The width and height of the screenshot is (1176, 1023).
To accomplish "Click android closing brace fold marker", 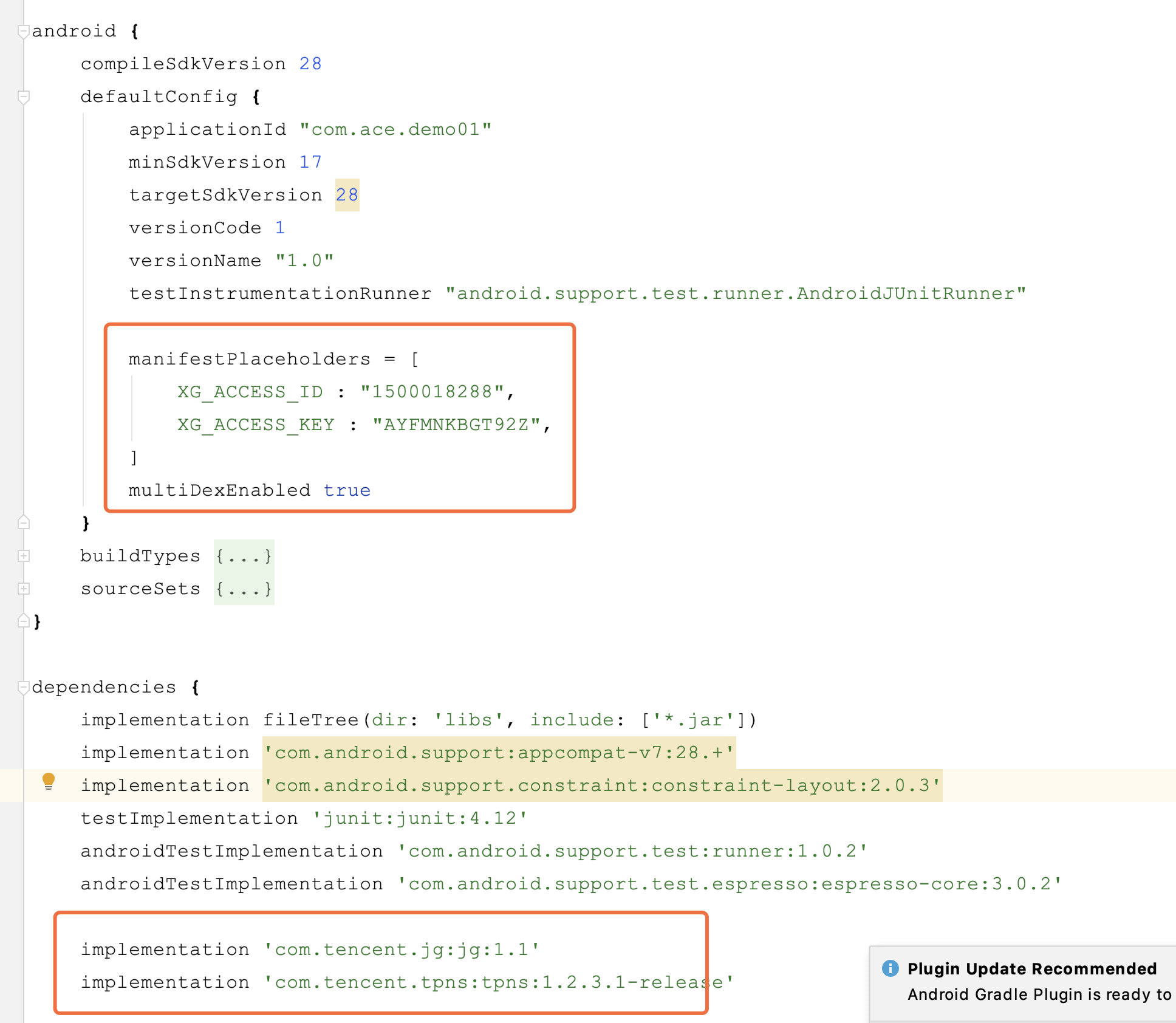I will click(23, 621).
